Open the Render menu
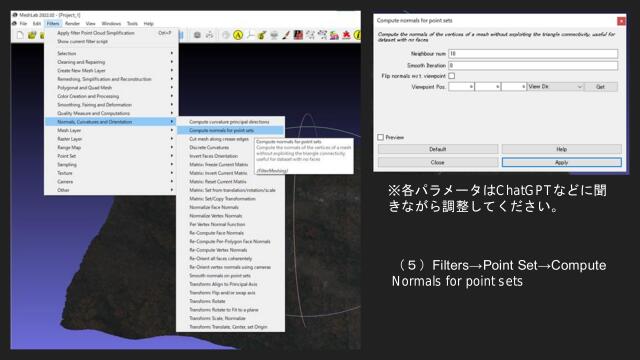 click(72, 24)
